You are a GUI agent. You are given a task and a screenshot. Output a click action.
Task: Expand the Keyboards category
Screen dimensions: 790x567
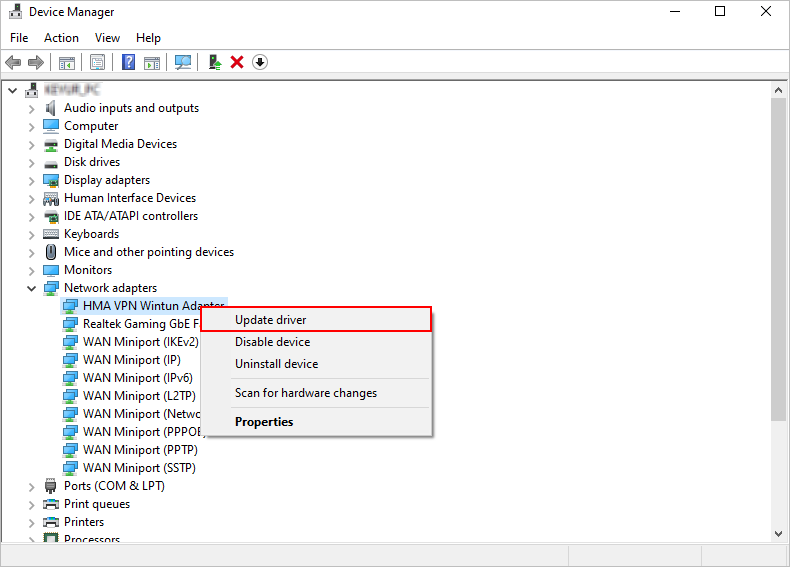click(31, 235)
